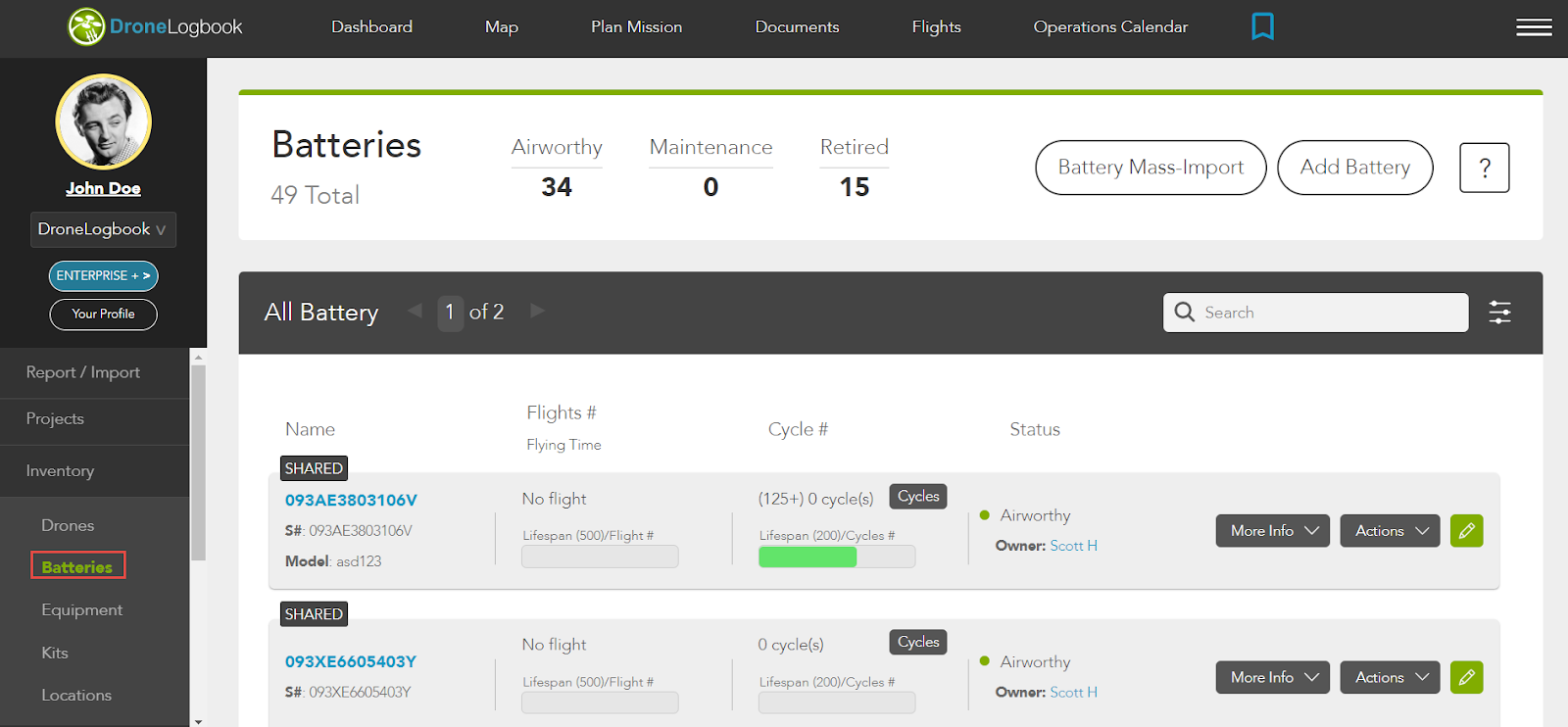Select Drones under Inventory

pos(68,525)
